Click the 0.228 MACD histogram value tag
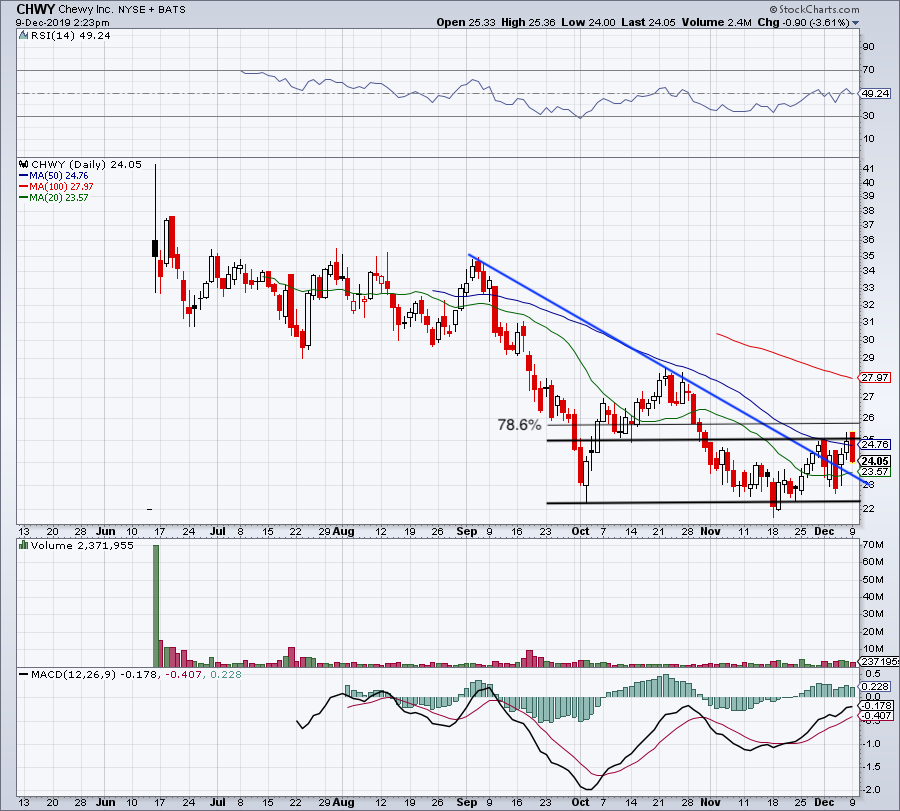The width and height of the screenshot is (900, 811). 875,686
